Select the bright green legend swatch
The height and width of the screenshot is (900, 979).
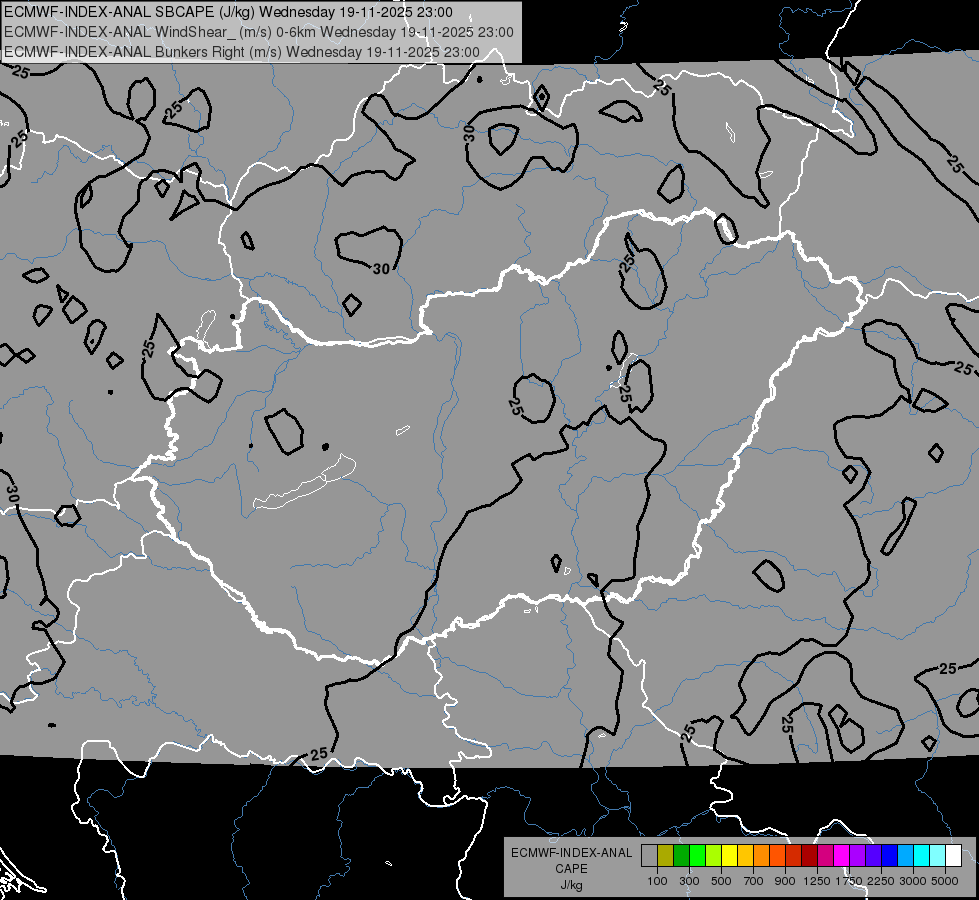[x=697, y=856]
